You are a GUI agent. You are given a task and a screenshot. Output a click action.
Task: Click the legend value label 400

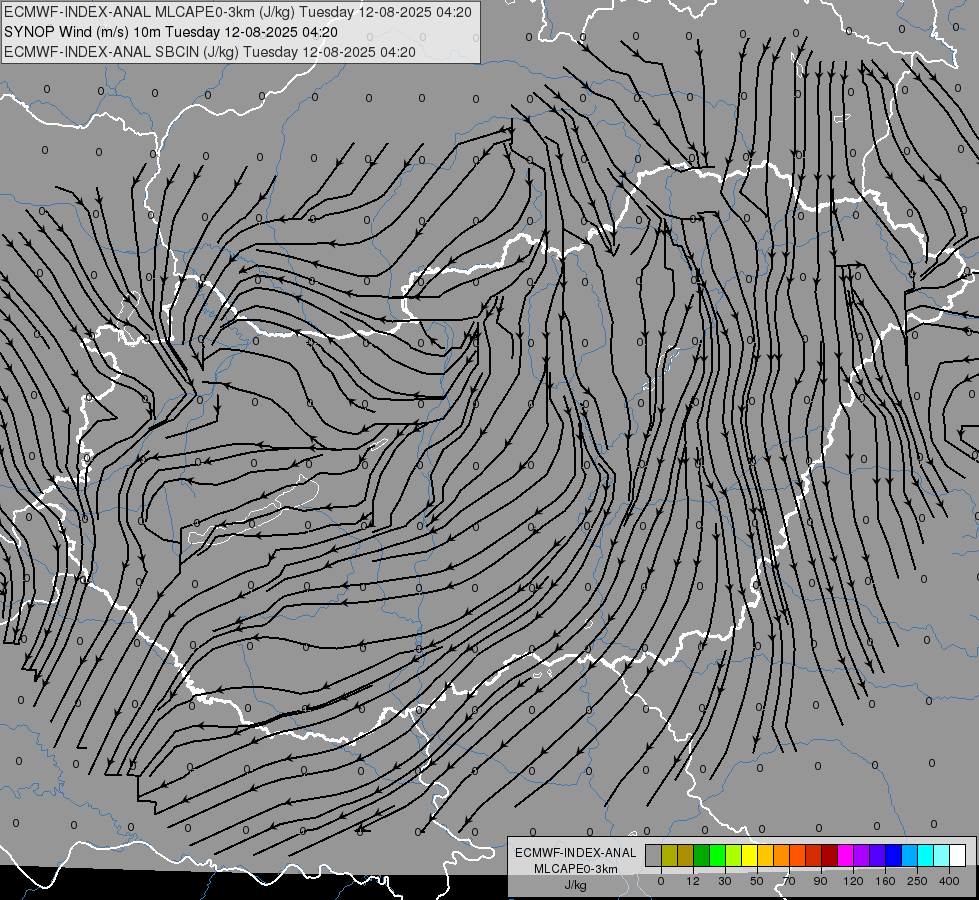(949, 881)
